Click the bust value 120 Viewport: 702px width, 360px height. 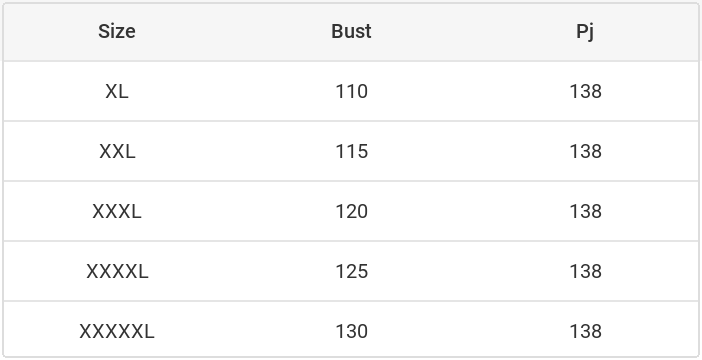point(351,211)
